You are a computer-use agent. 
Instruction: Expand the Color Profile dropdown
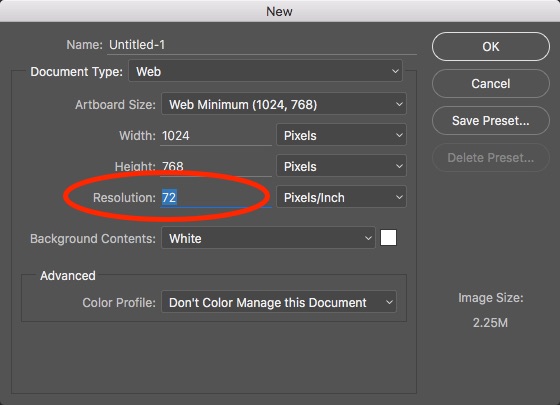[x=279, y=302]
